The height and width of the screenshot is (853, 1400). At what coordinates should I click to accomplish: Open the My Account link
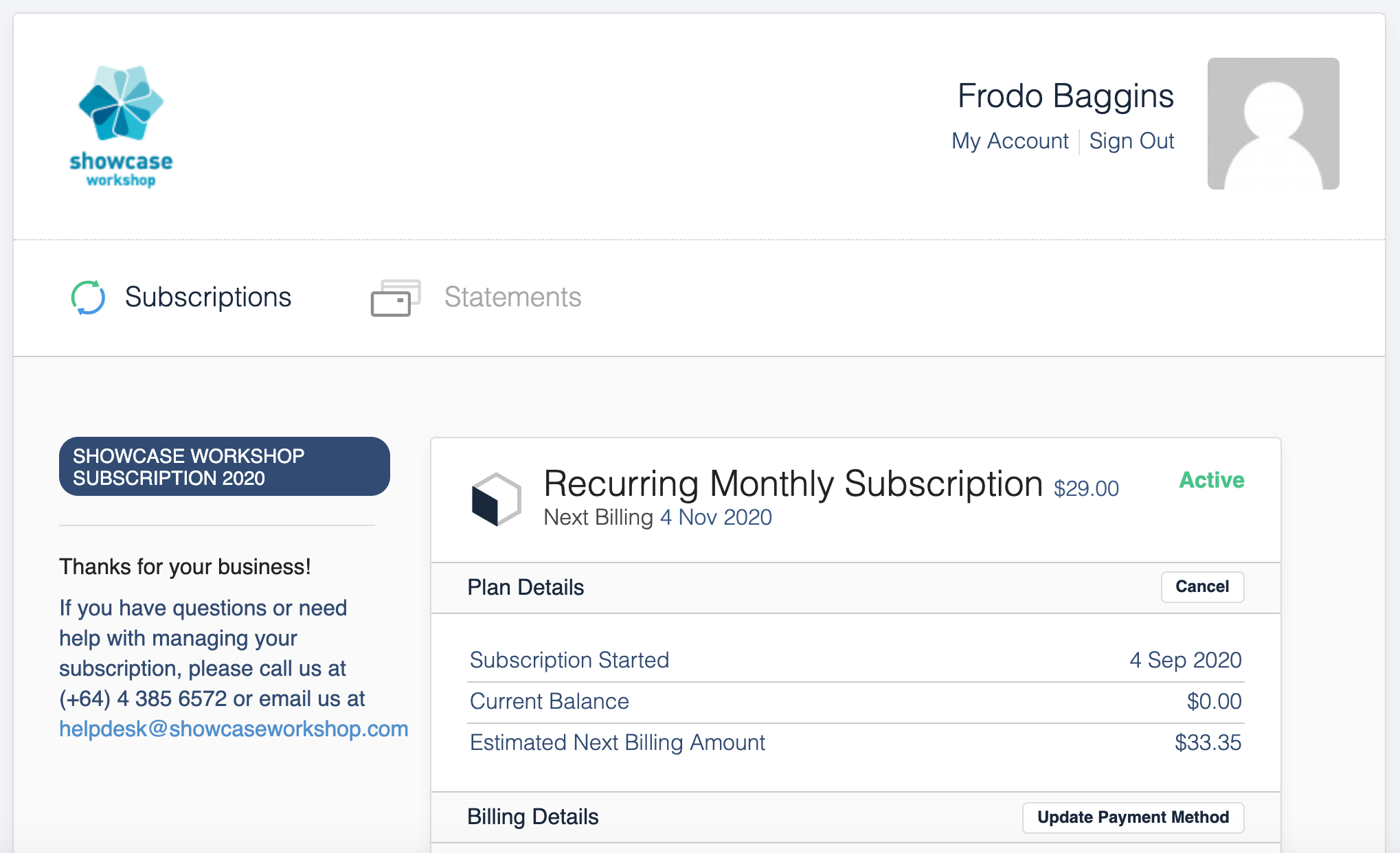(1010, 141)
